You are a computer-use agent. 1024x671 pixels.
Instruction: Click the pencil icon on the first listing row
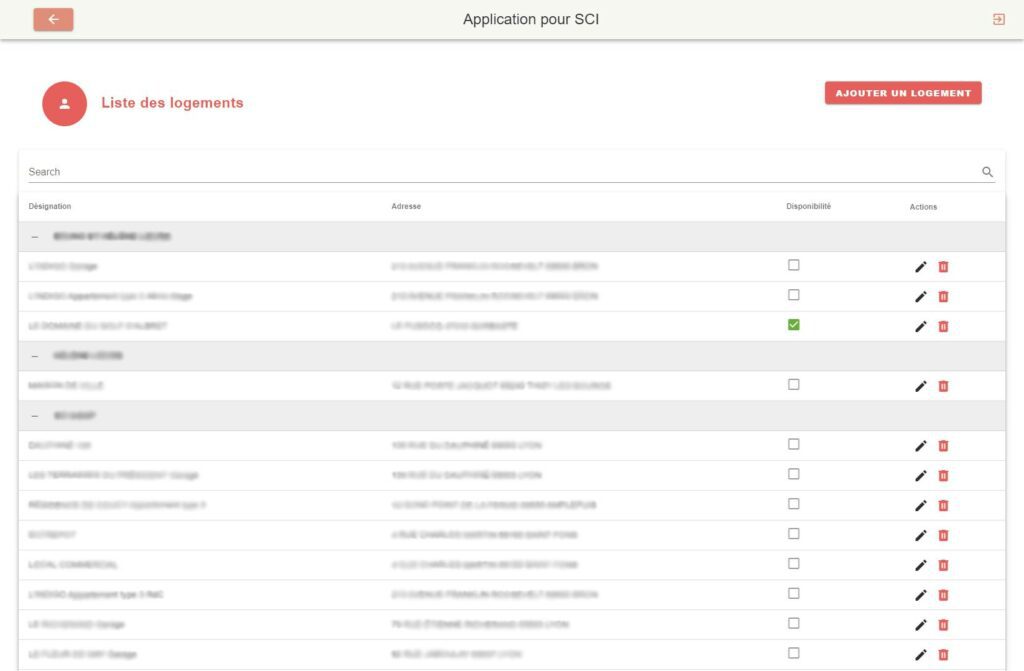coord(921,266)
